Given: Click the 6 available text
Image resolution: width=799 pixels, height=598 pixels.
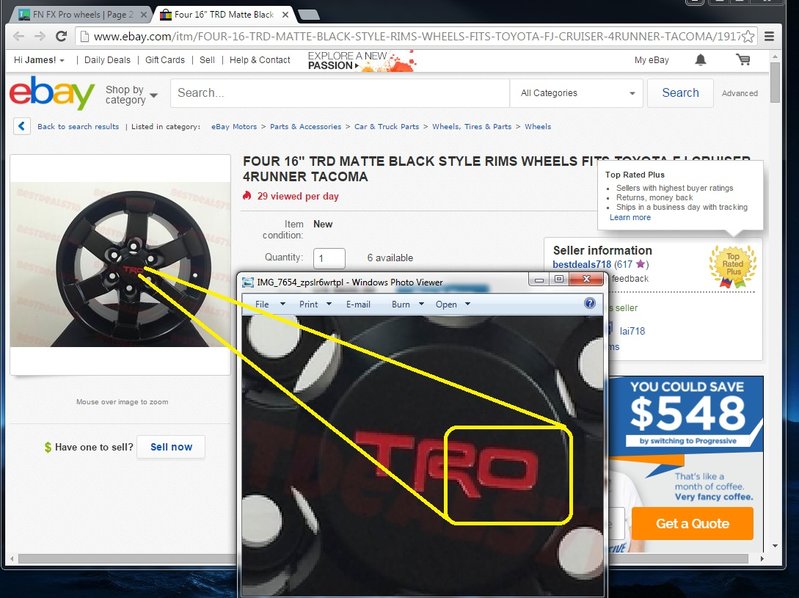Looking at the screenshot, I should point(390,258).
